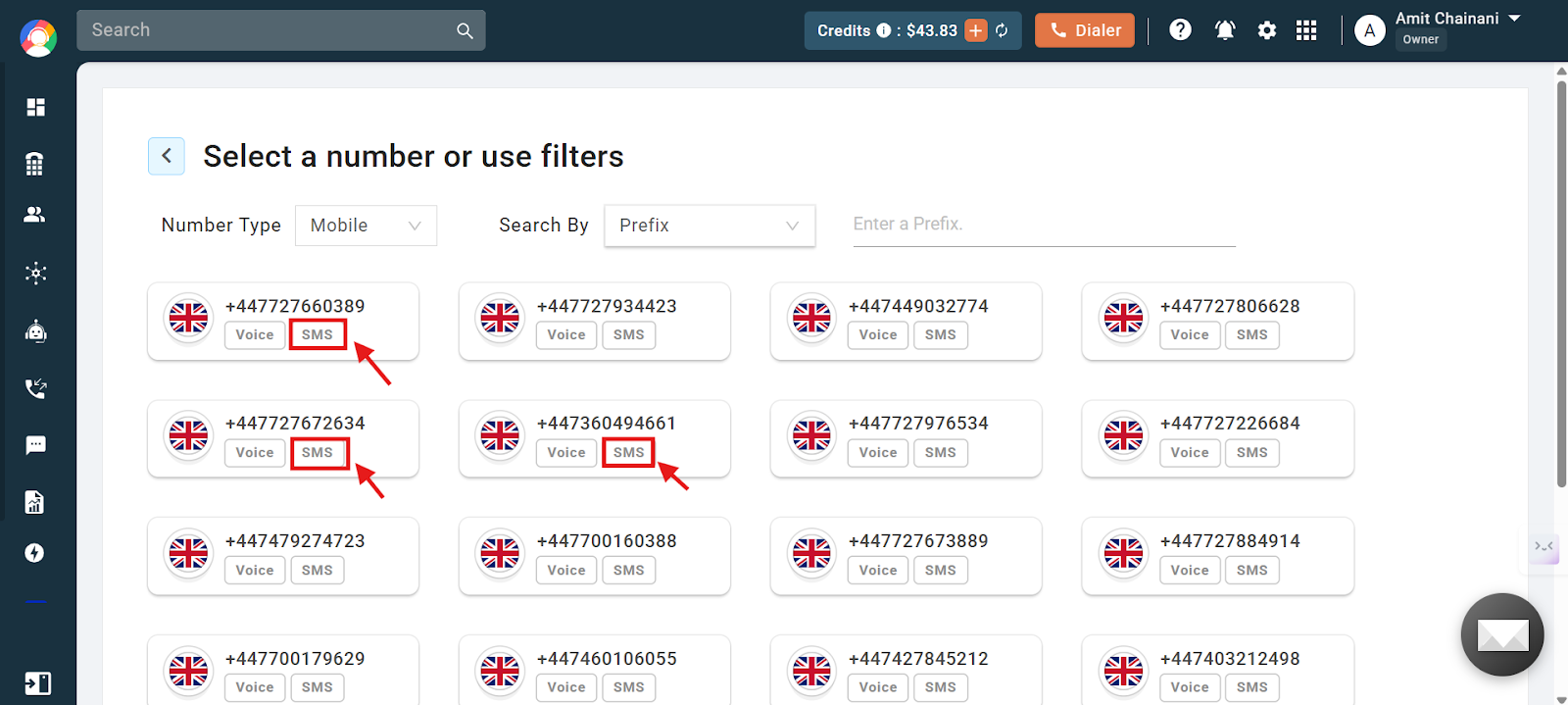Viewport: 1568px width, 705px height.
Task: Expand the Amit Chainani account menu
Action: point(1457,19)
